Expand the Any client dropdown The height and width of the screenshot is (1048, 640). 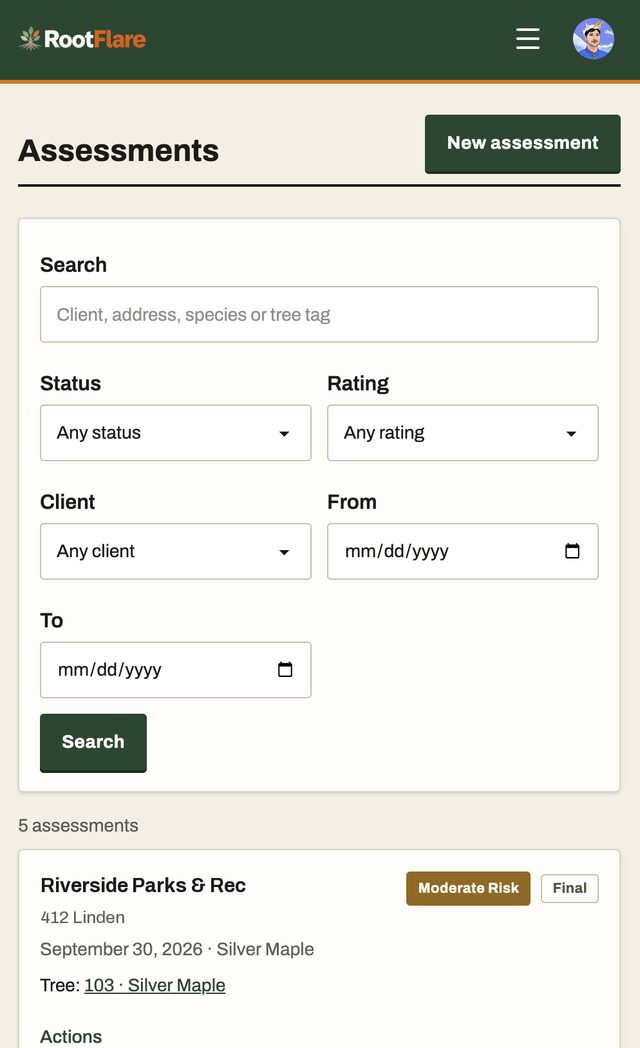pyautogui.click(x=176, y=551)
